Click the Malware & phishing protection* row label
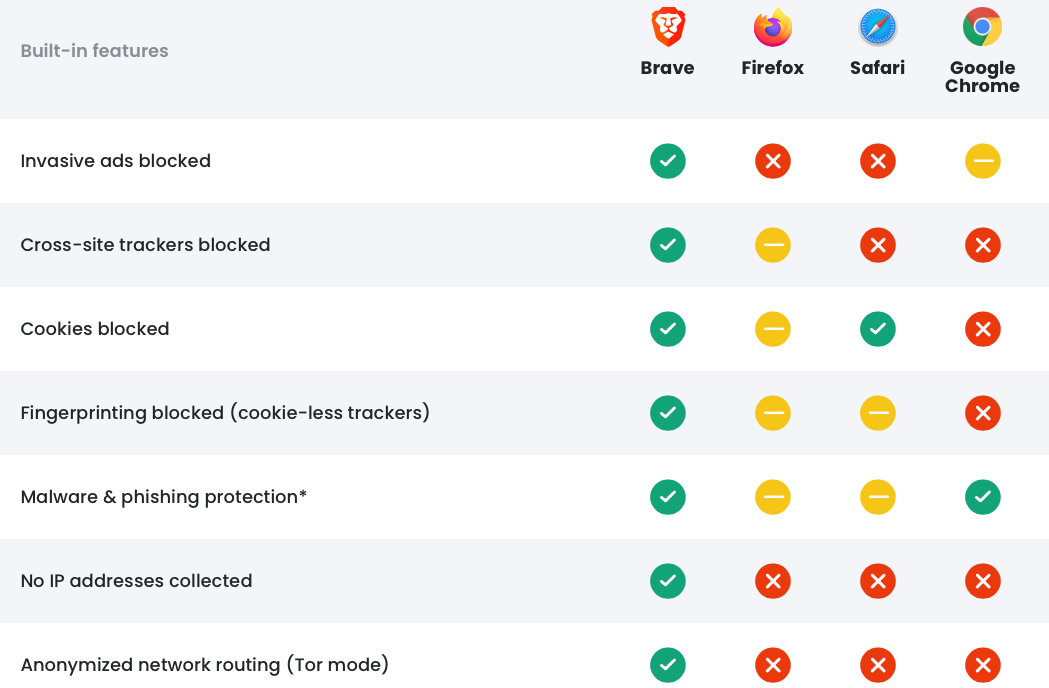 click(x=164, y=497)
